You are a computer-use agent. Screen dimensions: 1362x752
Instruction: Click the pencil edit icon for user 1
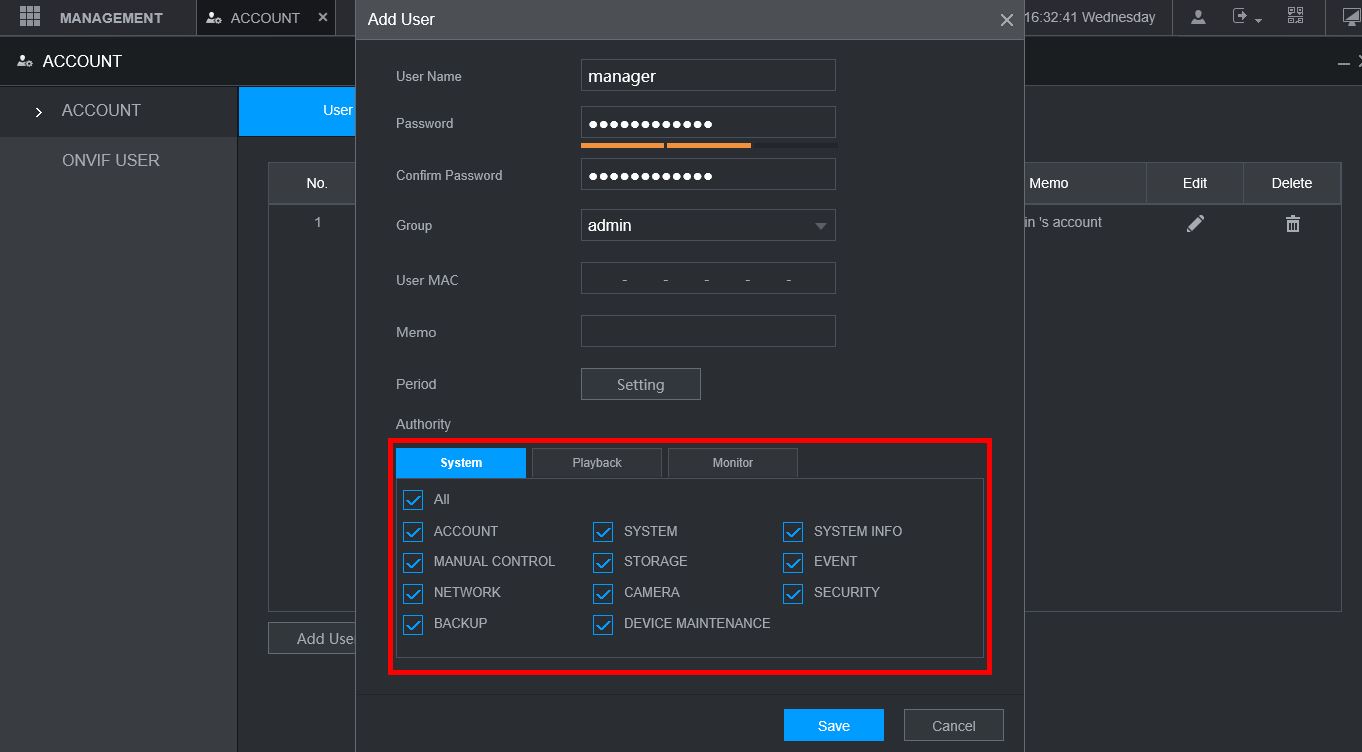coord(1195,224)
